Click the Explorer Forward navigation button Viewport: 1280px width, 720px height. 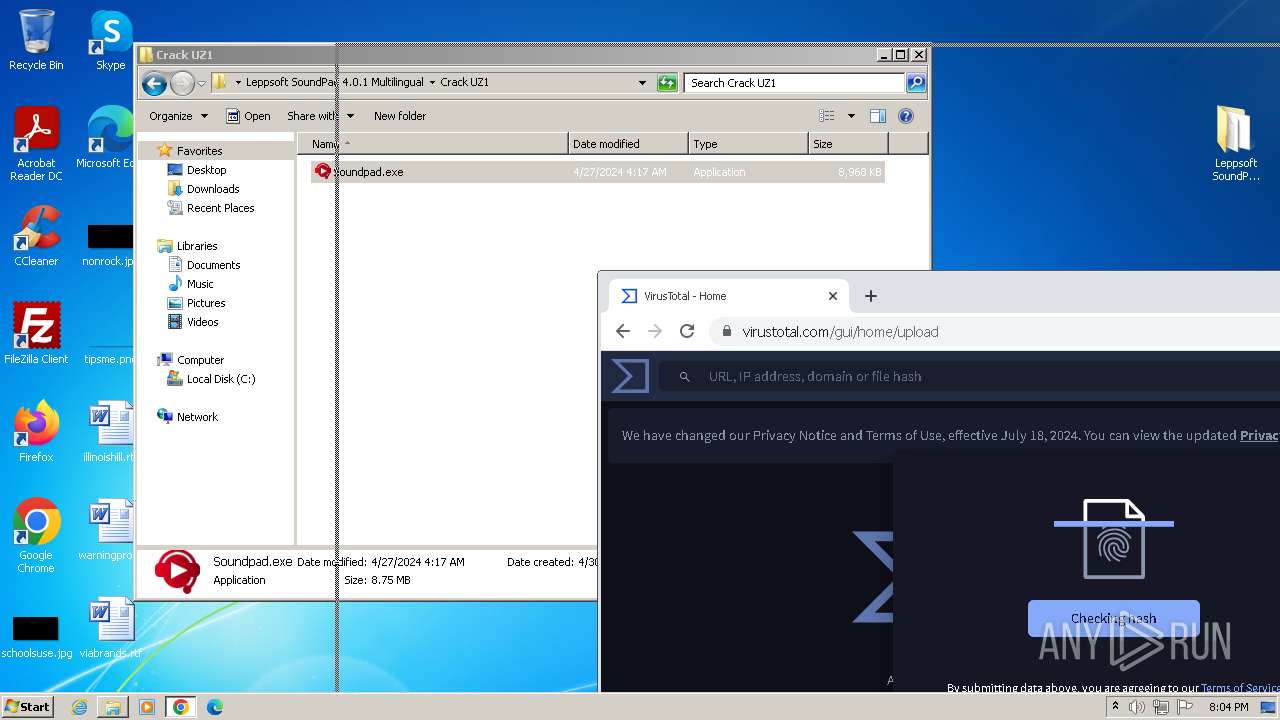182,83
